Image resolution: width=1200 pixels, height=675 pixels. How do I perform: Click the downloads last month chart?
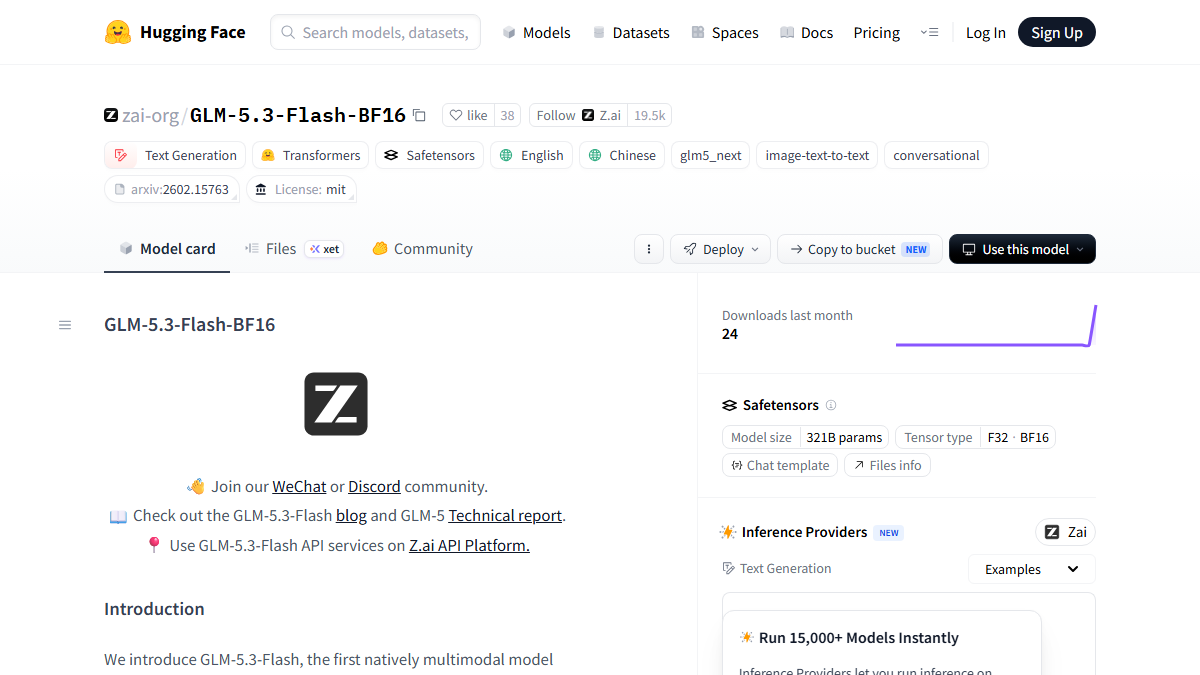point(996,326)
